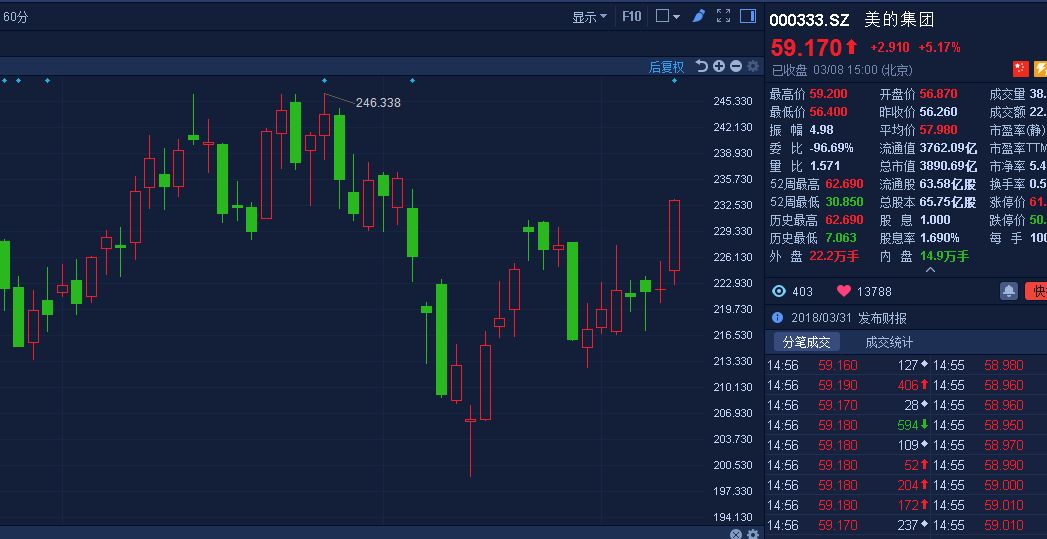The image size is (1047, 539).
Task: Click the 量比 value 1.571
Action: 825,166
